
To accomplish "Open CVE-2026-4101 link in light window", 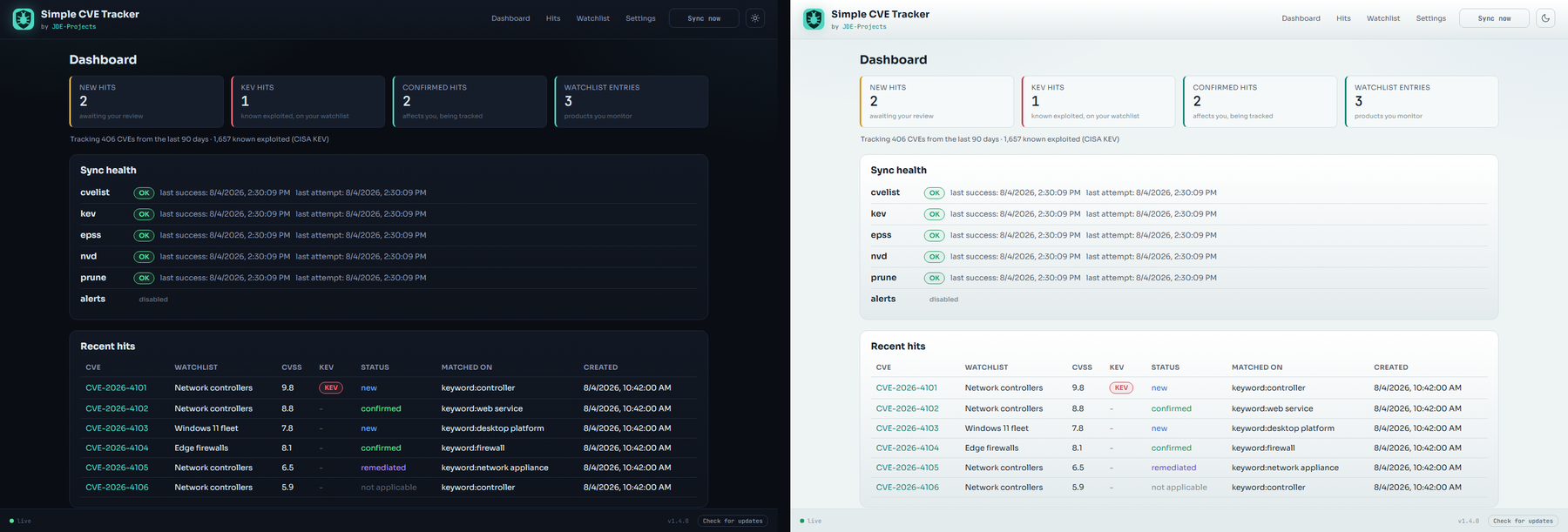I will tap(906, 388).
